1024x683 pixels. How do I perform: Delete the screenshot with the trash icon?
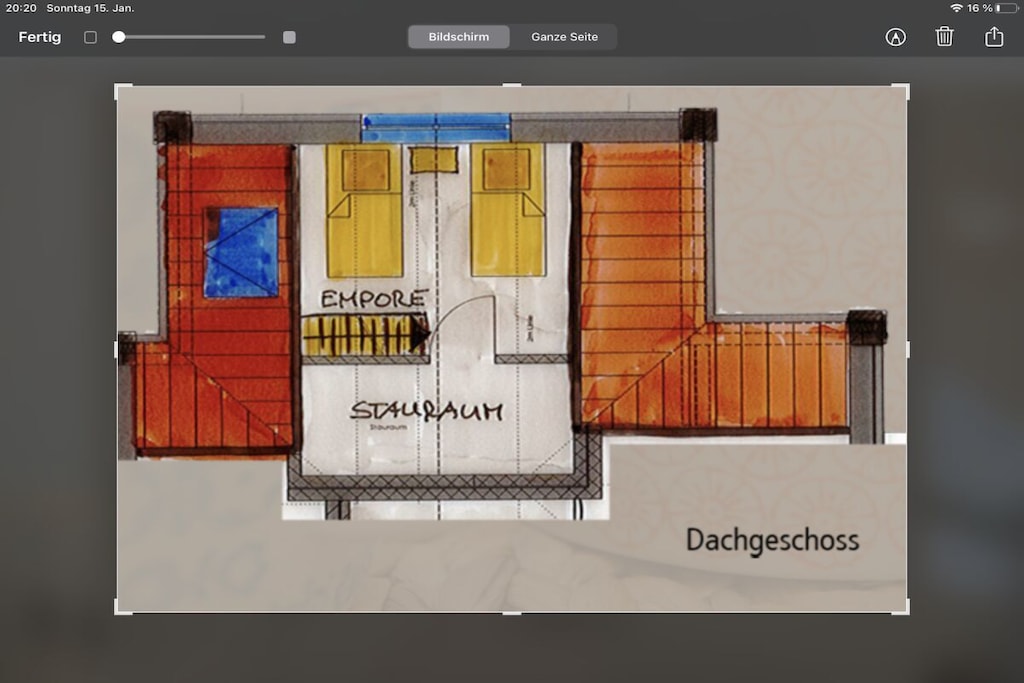coord(944,37)
